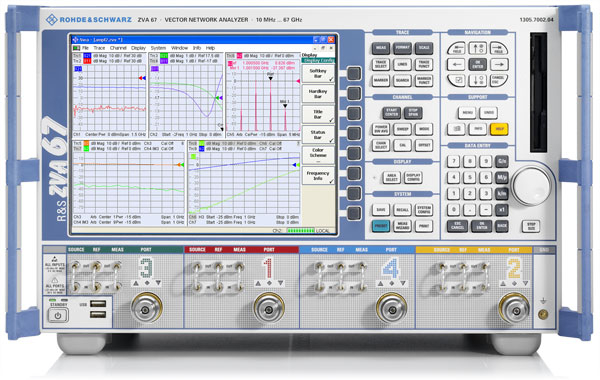This screenshot has height=380, width=600.
Task: Open the Channel menu
Action: tap(118, 48)
